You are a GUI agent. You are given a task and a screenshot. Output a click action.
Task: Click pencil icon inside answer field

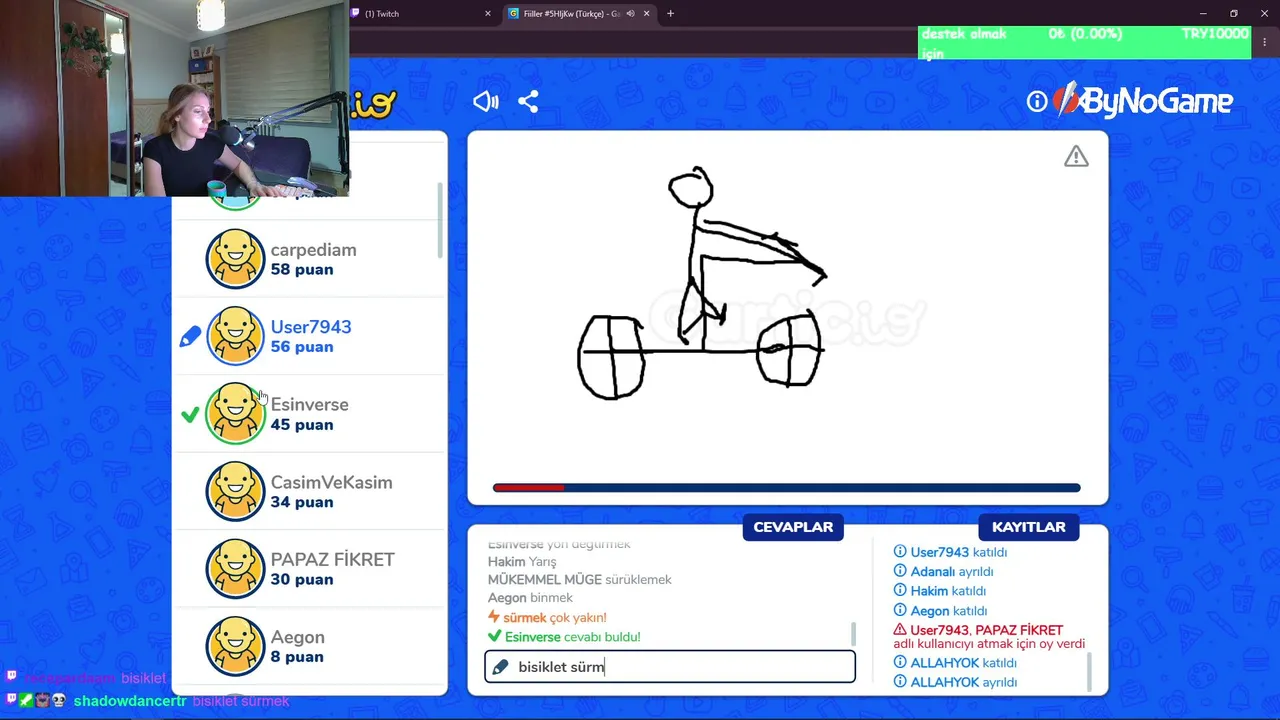click(501, 667)
